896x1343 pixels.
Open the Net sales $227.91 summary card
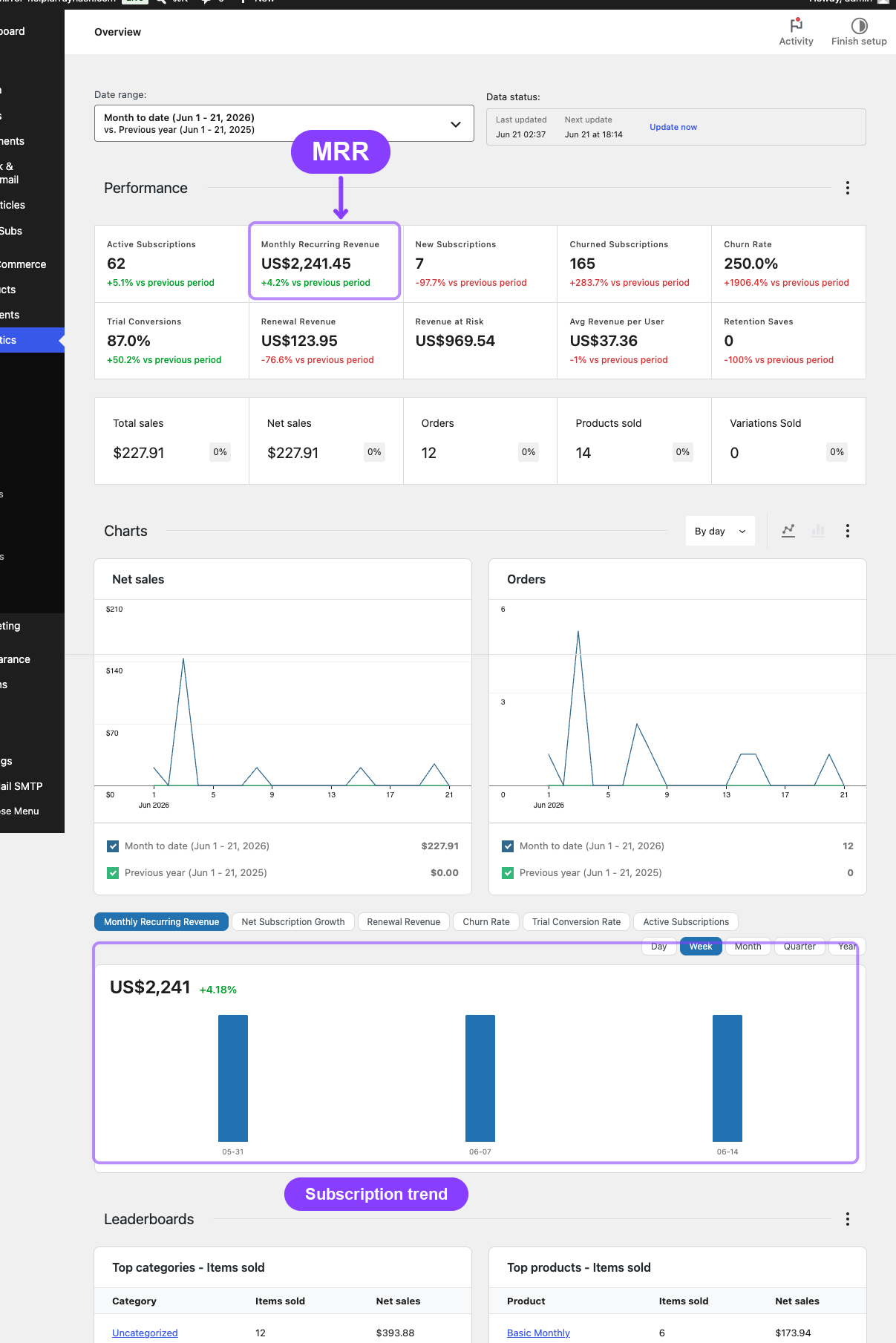pyautogui.click(x=326, y=441)
